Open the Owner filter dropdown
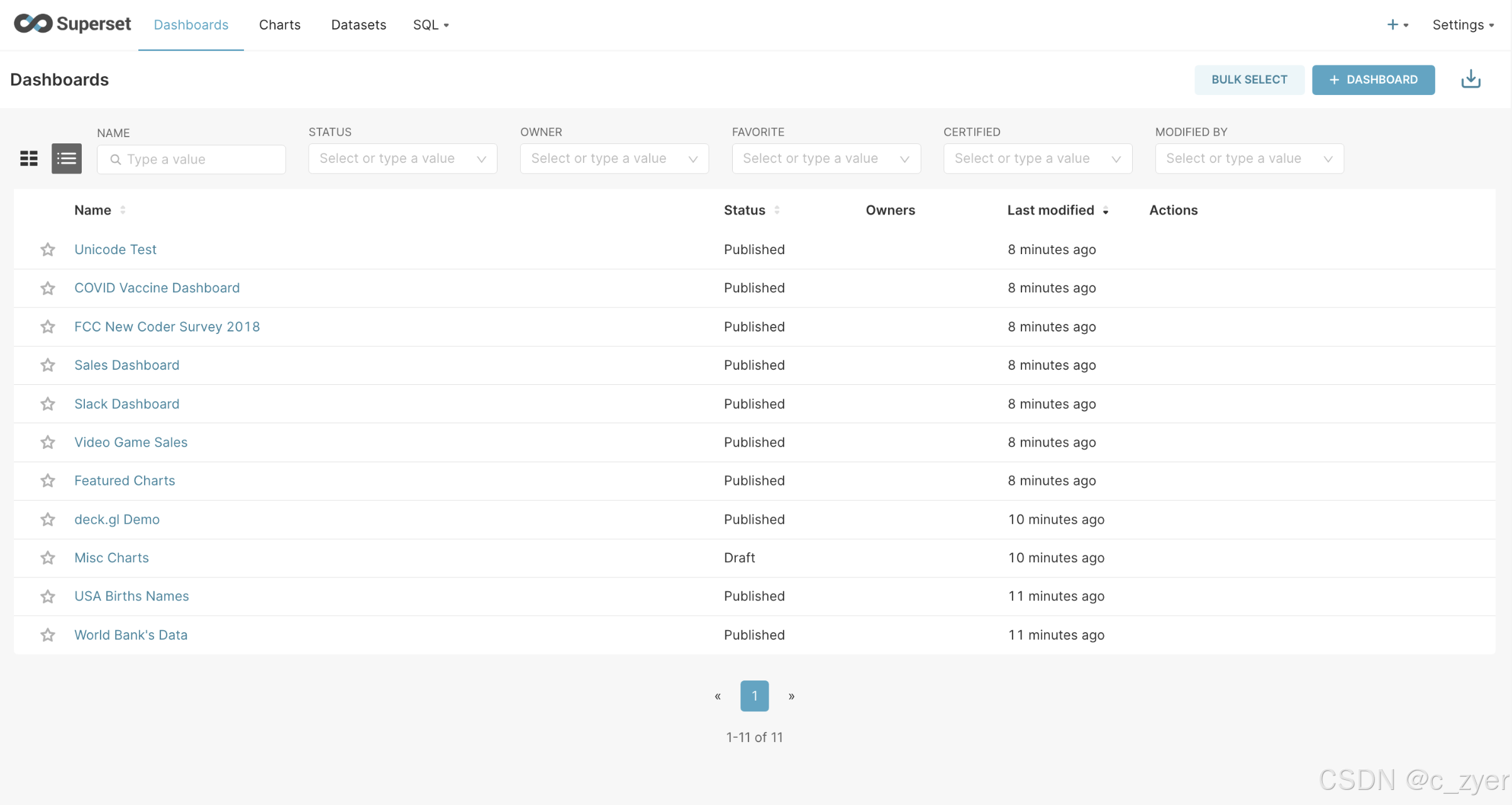The image size is (1512, 805). coord(614,158)
